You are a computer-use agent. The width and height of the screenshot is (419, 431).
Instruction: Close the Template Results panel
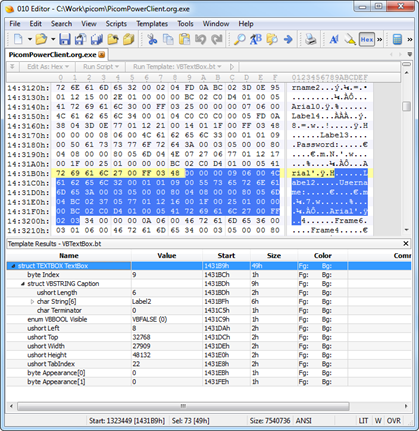[x=406, y=244]
